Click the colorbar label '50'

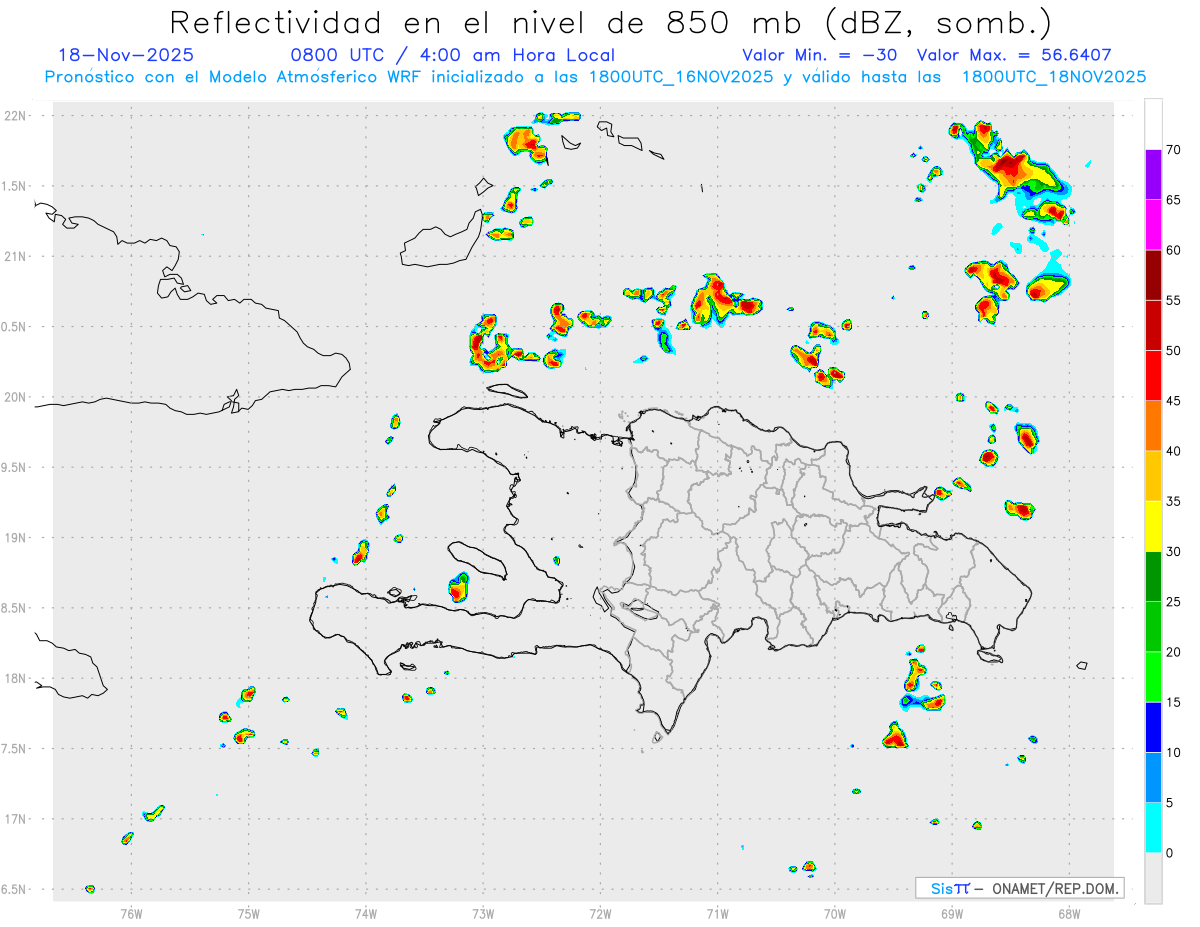coord(1173,351)
